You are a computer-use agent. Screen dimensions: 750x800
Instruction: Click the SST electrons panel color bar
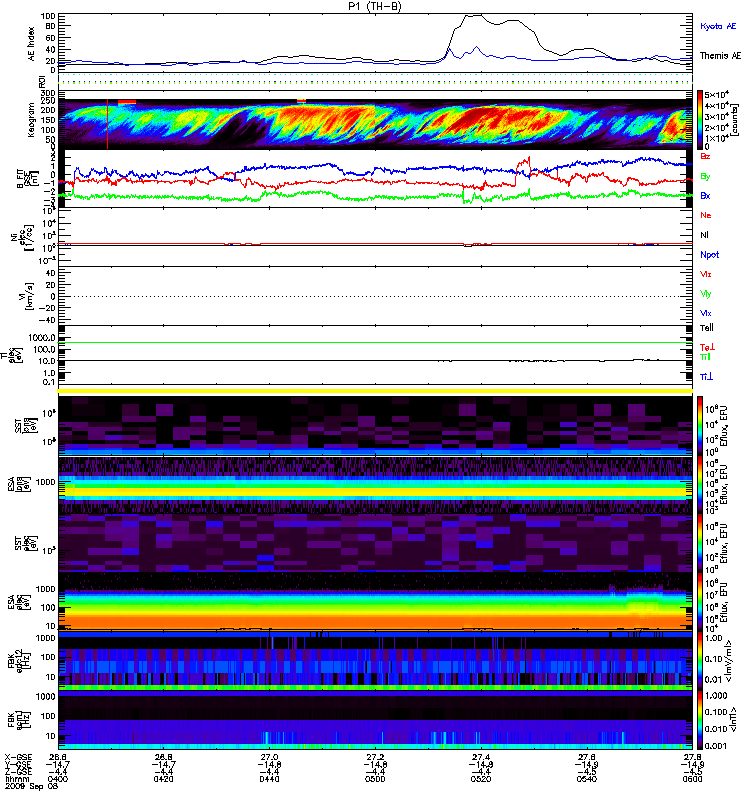[x=700, y=542]
